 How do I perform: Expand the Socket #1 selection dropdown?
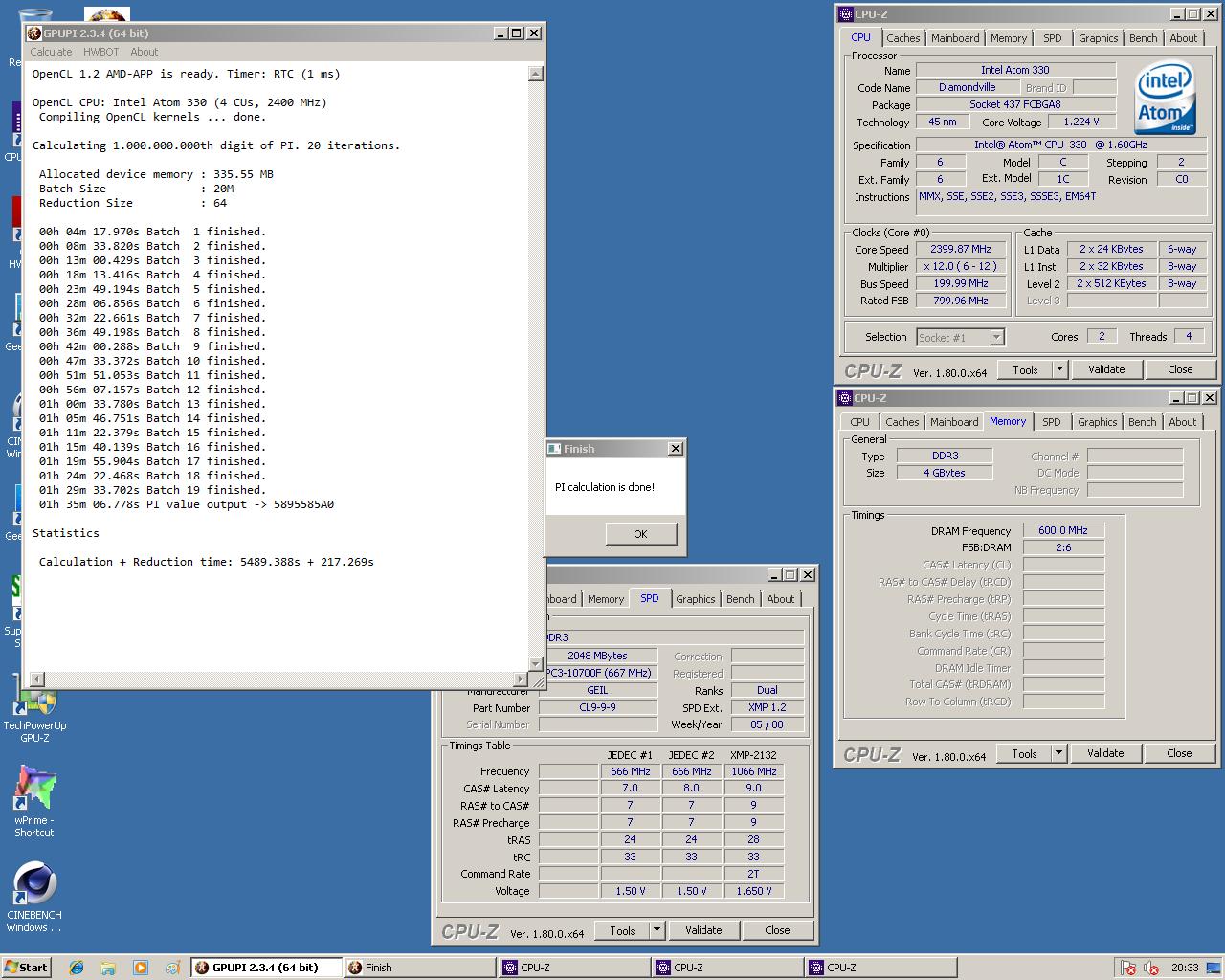coord(997,337)
